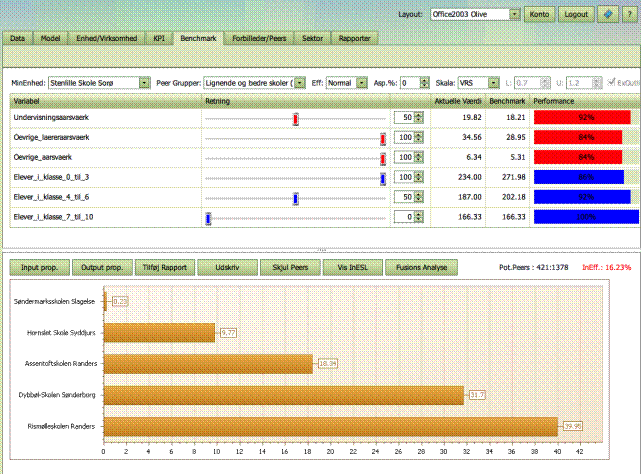Viewport: 642px width, 475px height.
Task: Open the Peer Grupper dropdown
Action: click(x=299, y=83)
